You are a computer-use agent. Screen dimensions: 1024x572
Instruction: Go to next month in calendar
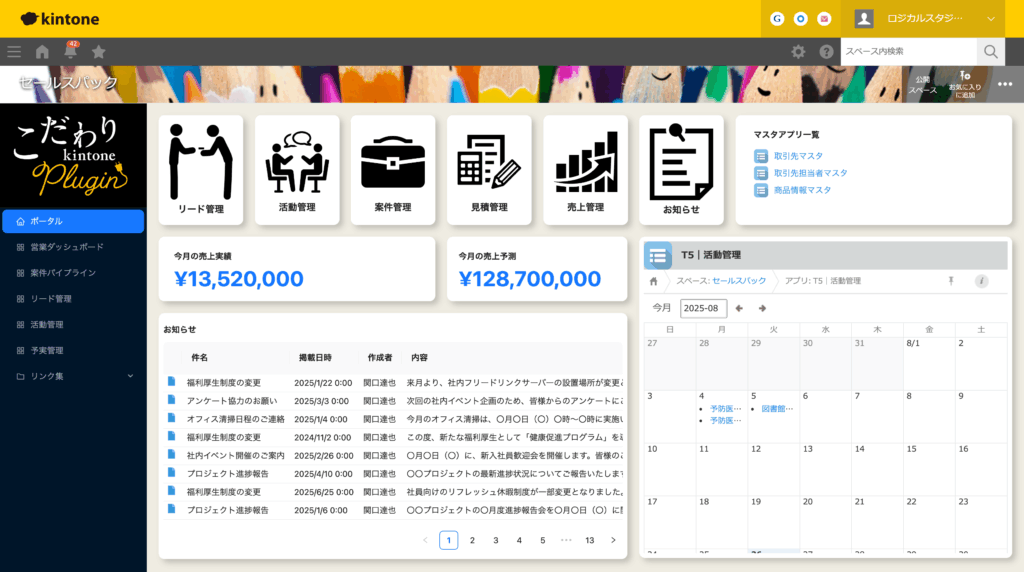(x=762, y=308)
